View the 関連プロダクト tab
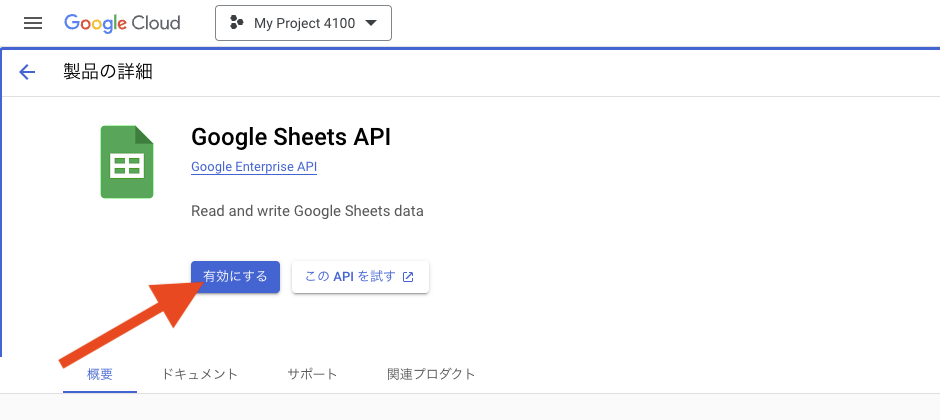 (x=431, y=374)
